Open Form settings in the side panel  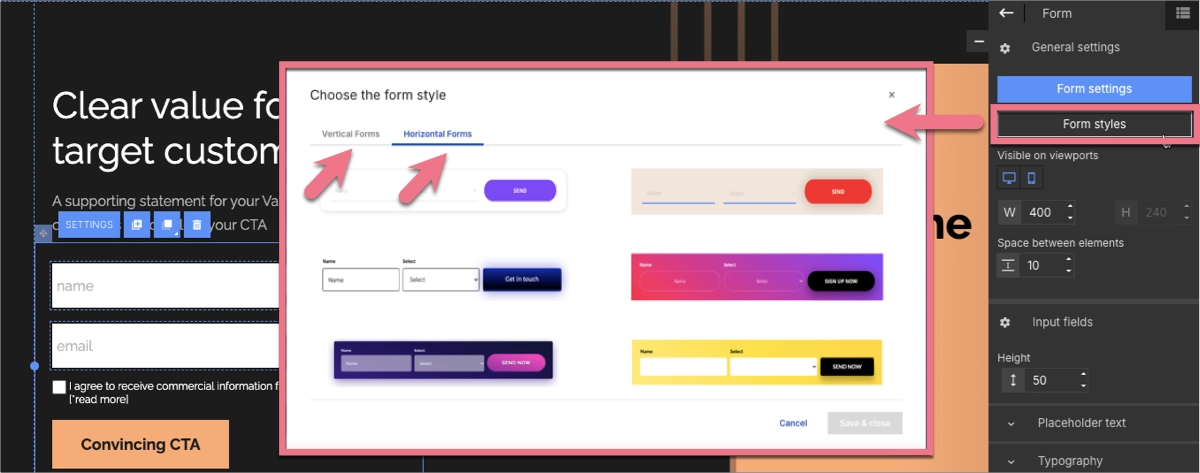1094,89
